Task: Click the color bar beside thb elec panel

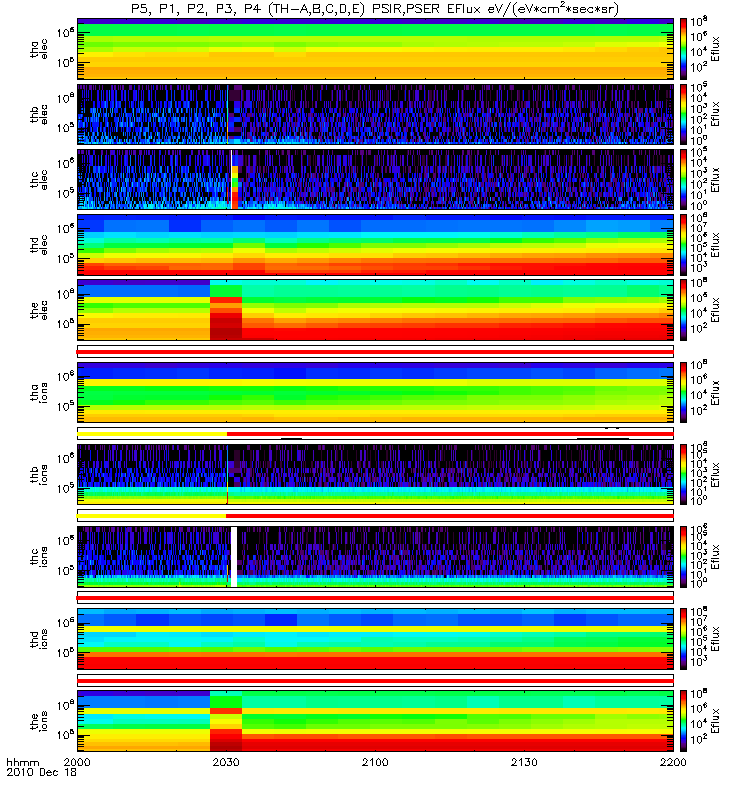Action: [683, 115]
